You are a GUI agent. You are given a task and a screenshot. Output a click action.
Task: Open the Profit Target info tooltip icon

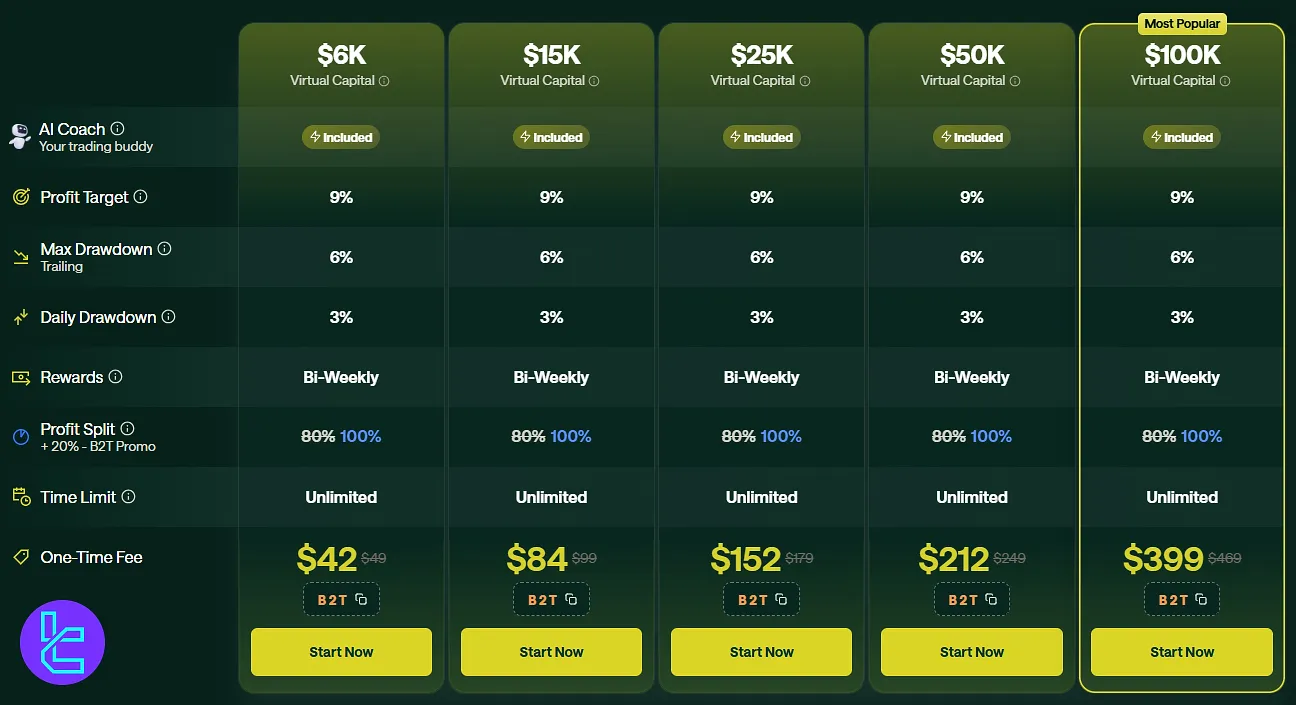pos(140,197)
